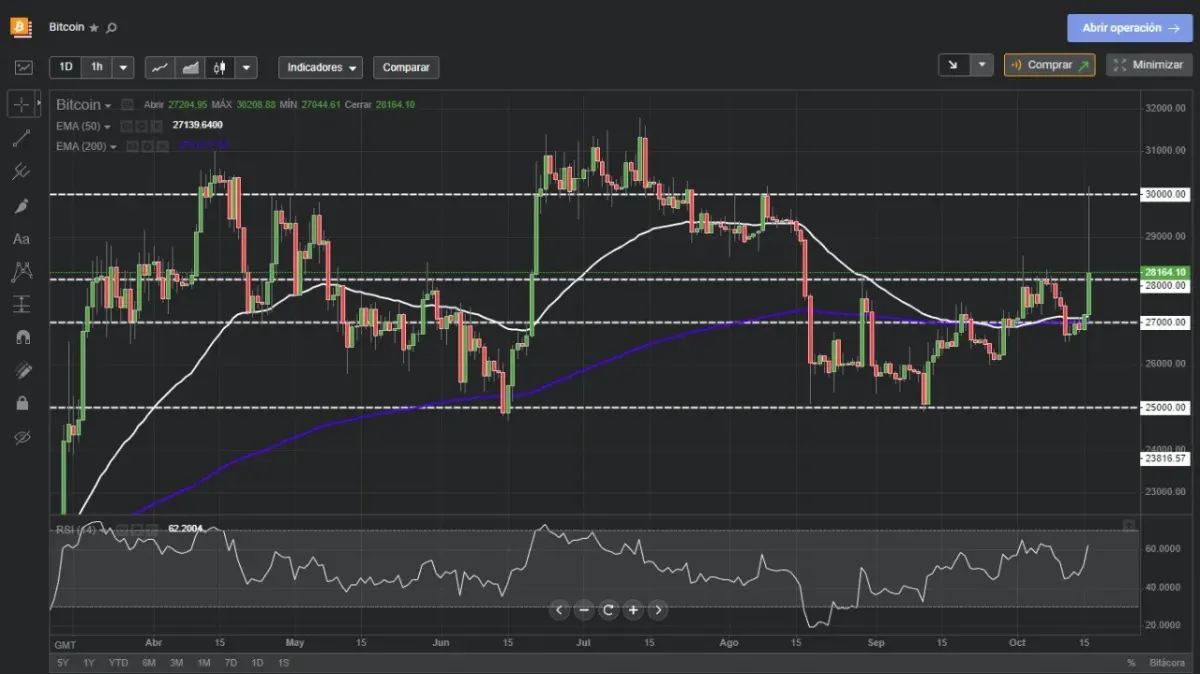
Task: Select the 1D timeframe
Action: 66,68
